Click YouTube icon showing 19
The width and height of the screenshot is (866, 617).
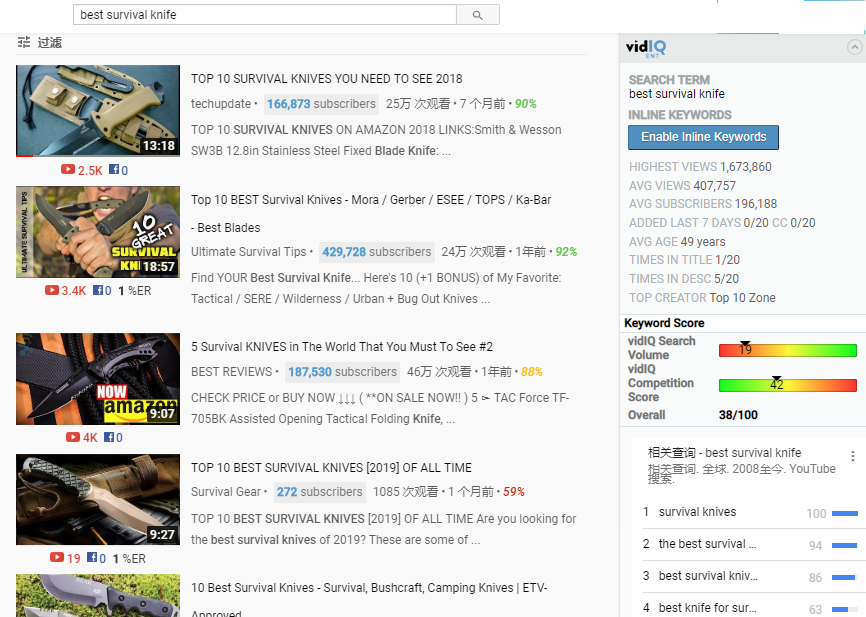pos(57,557)
